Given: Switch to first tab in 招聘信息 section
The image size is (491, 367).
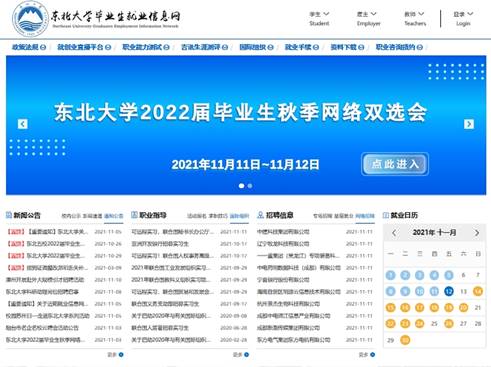Looking at the screenshot, I should tap(322, 216).
